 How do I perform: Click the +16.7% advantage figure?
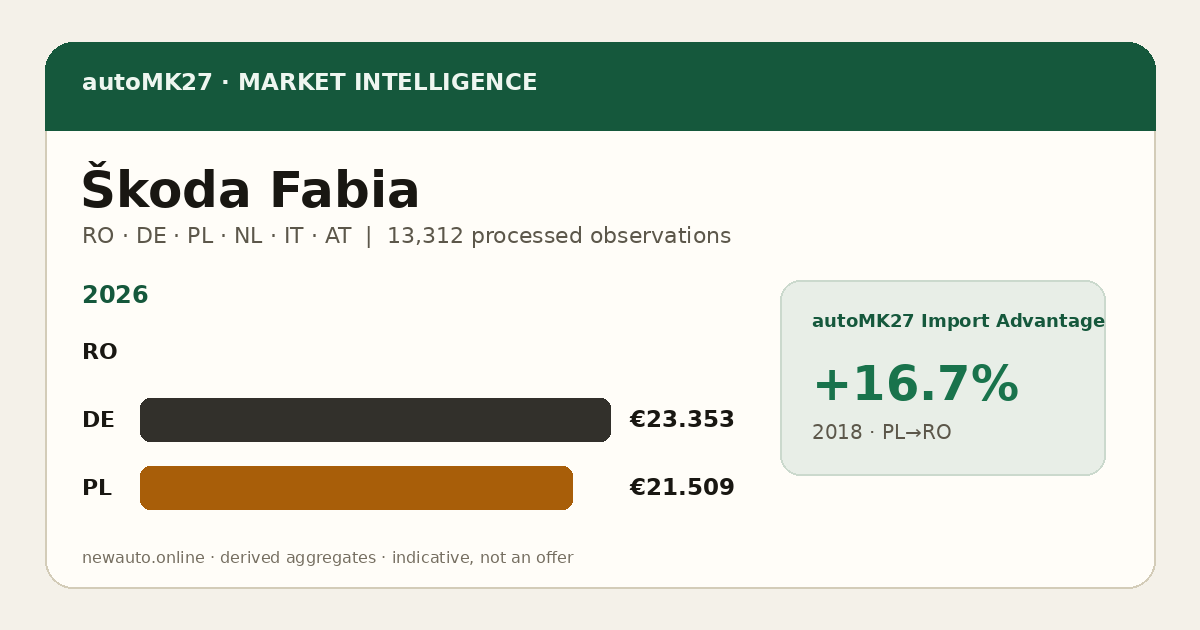(x=915, y=385)
